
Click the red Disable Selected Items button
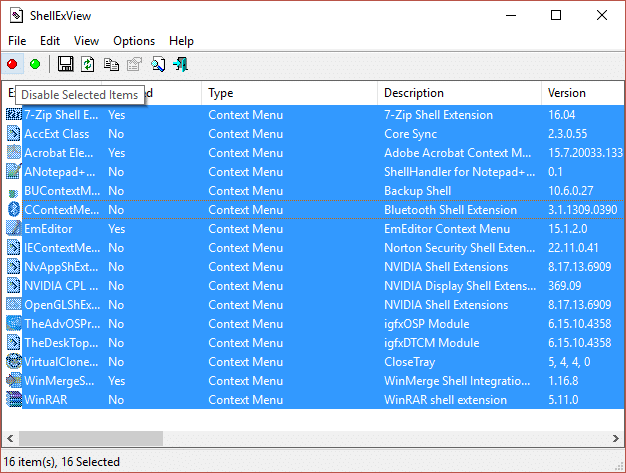(x=13, y=64)
